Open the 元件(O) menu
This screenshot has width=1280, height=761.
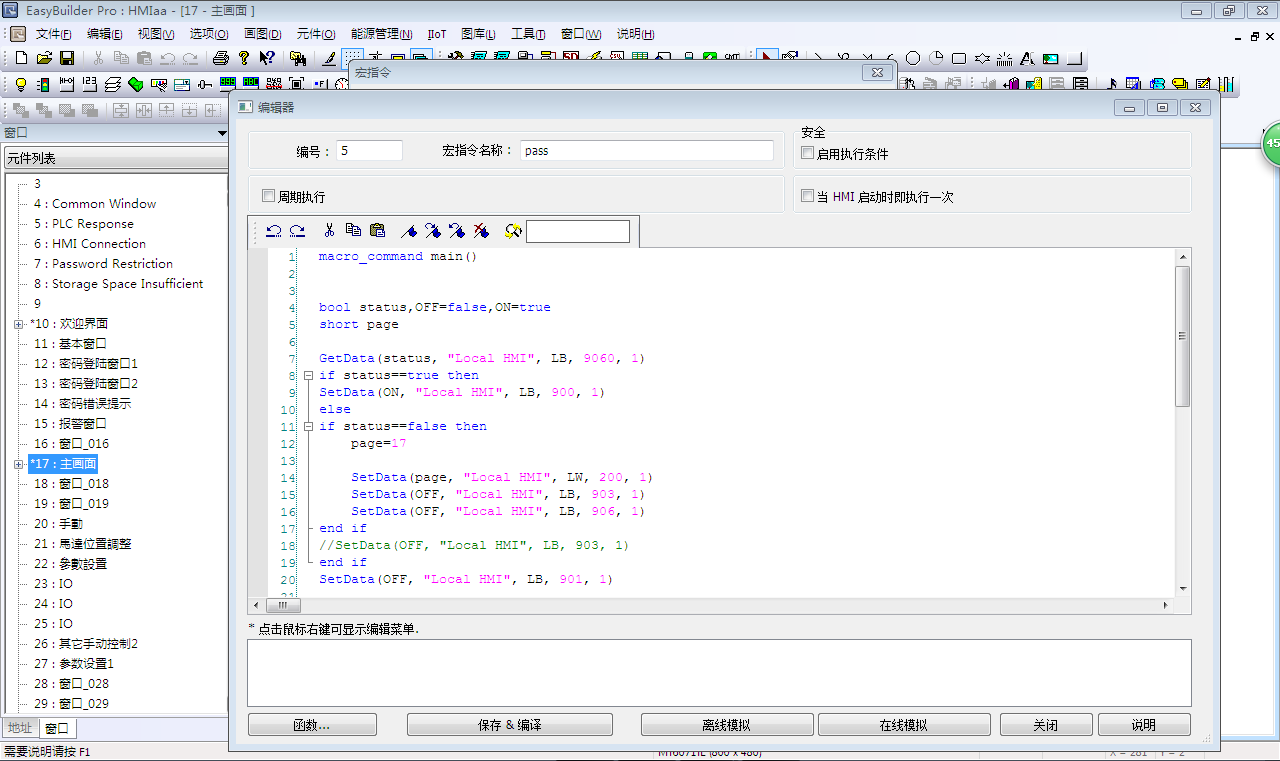click(316, 34)
